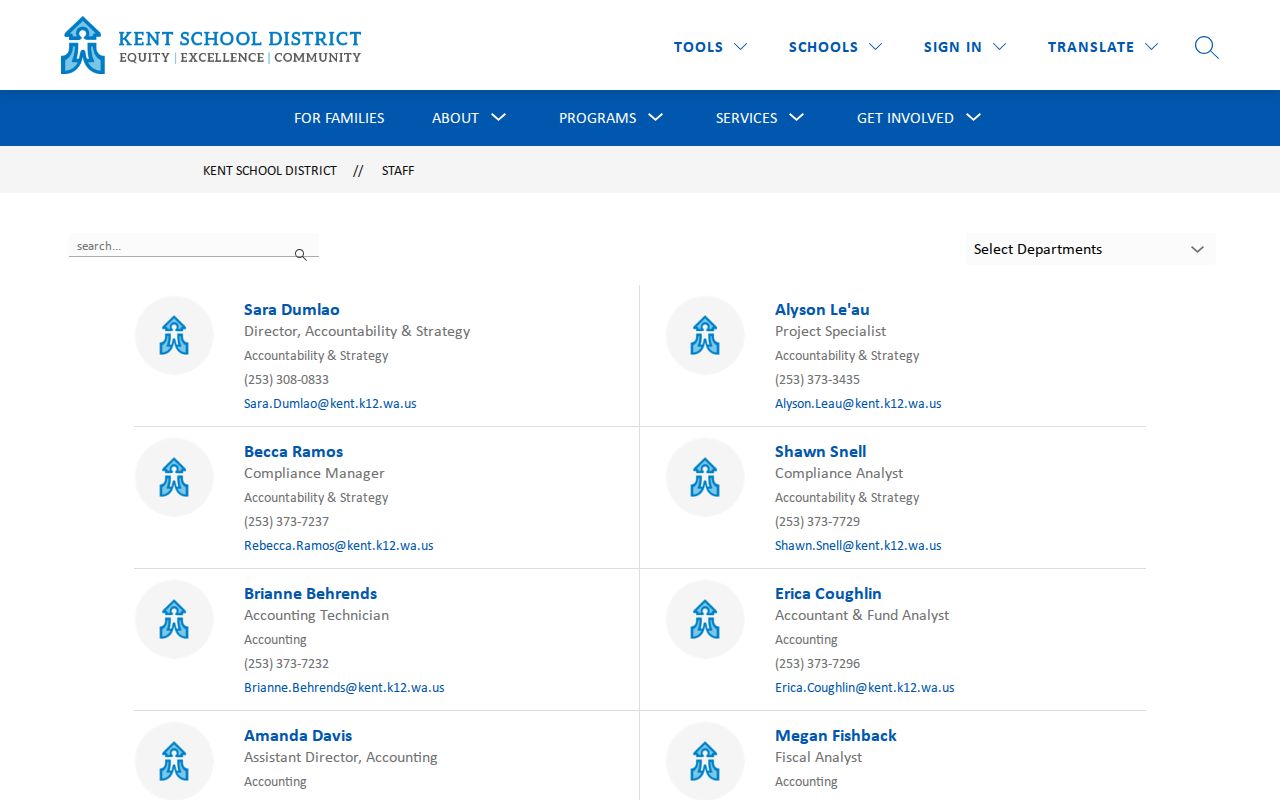Viewport: 1280px width, 800px height.
Task: Expand the About chevron
Action: [x=499, y=117]
